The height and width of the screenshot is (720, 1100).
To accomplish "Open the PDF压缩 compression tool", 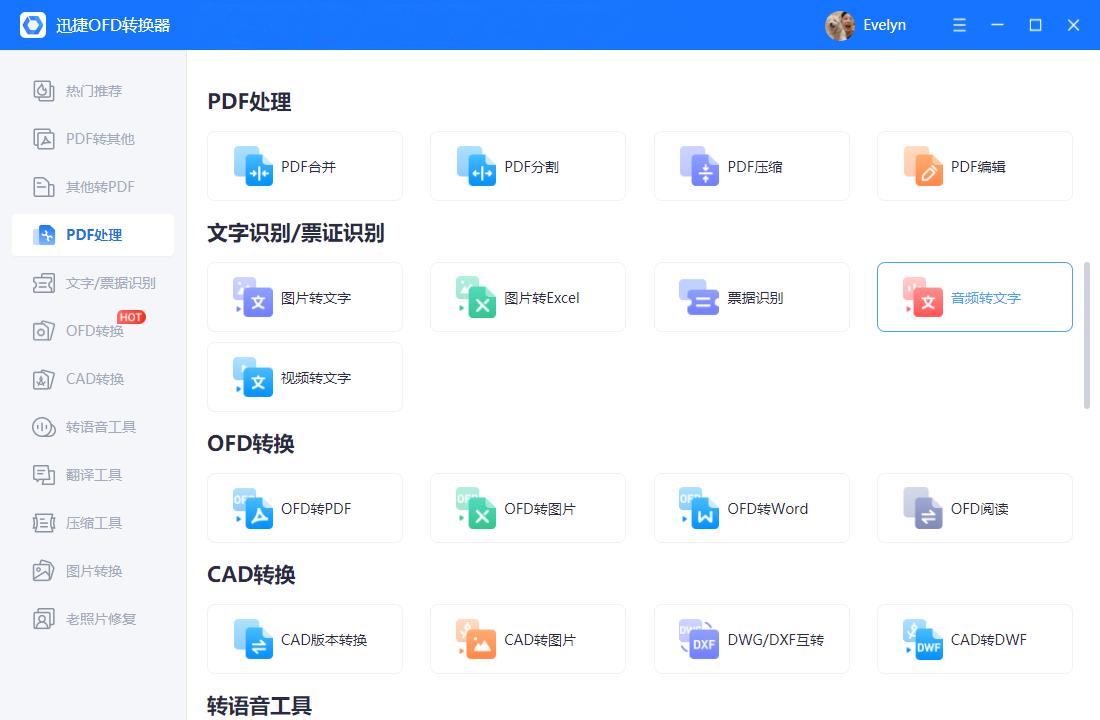I will [751, 166].
